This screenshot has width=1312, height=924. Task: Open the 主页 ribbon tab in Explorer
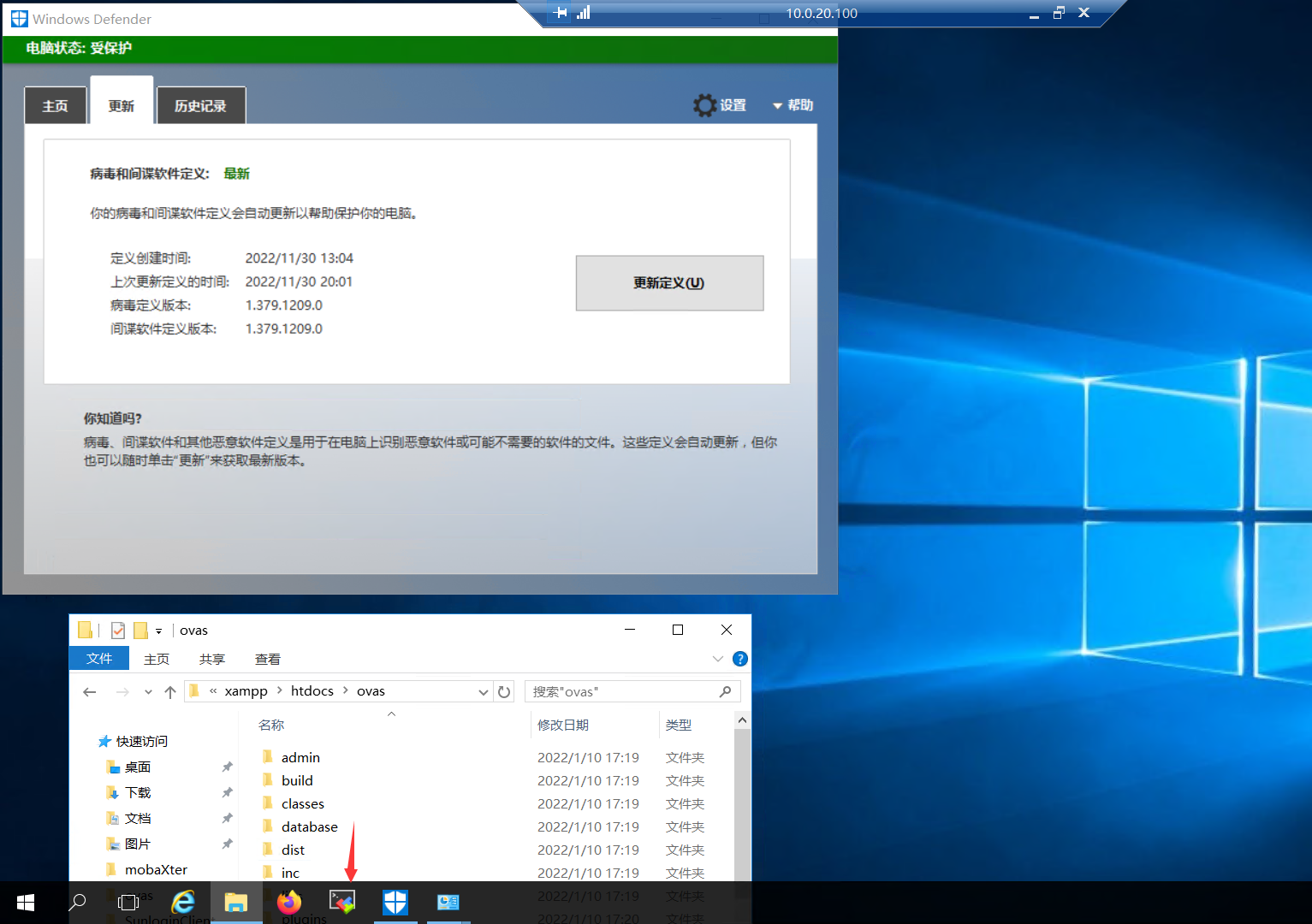(x=157, y=659)
